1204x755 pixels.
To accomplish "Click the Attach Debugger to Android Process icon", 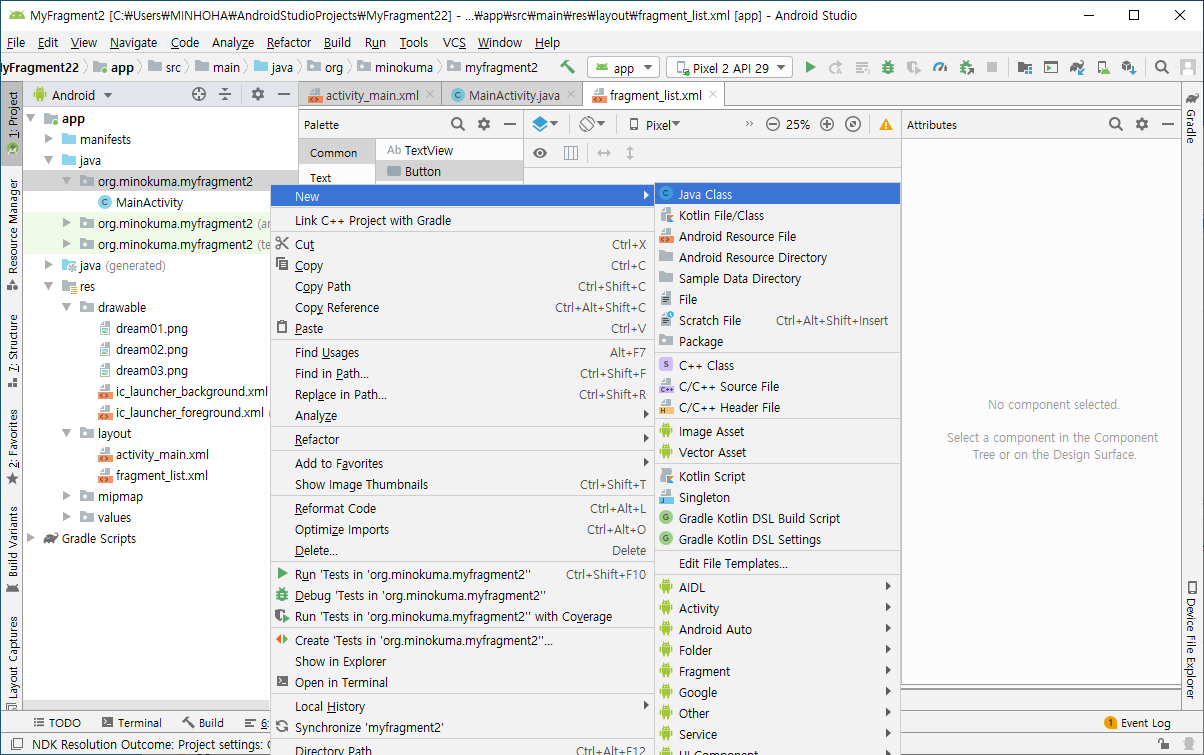I will 966,67.
